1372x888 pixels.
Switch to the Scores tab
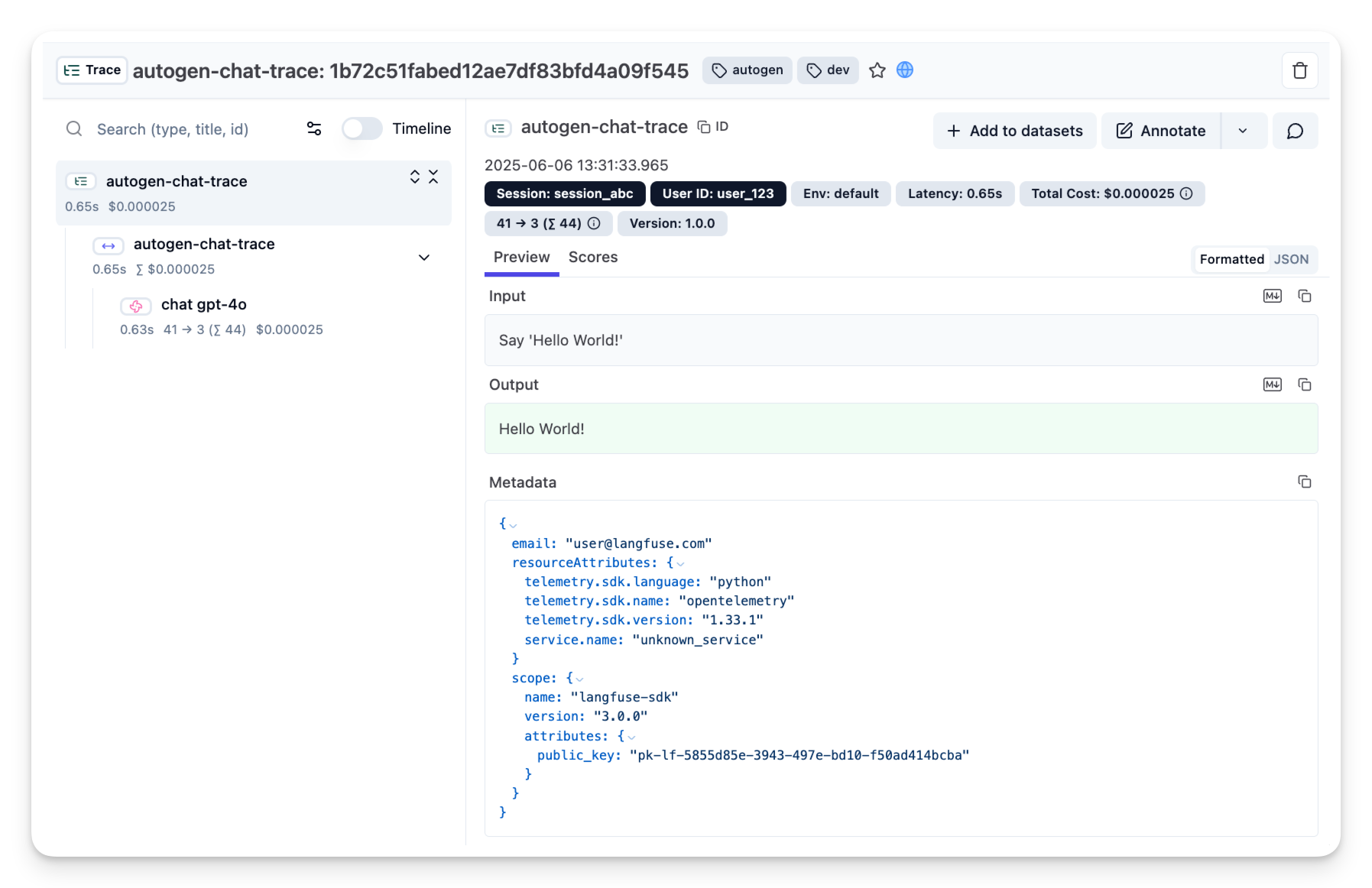592,258
